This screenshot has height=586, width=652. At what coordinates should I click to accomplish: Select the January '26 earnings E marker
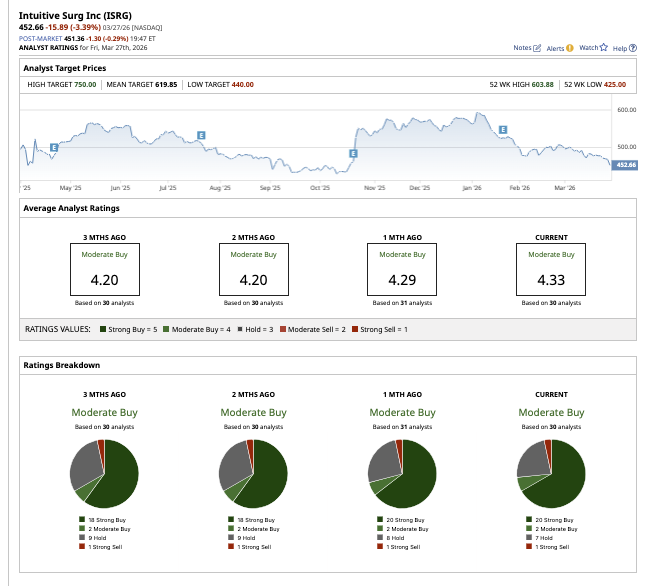[503, 130]
